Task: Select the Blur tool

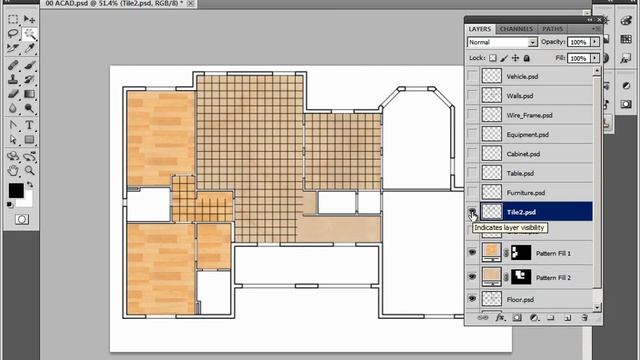Action: point(13,108)
